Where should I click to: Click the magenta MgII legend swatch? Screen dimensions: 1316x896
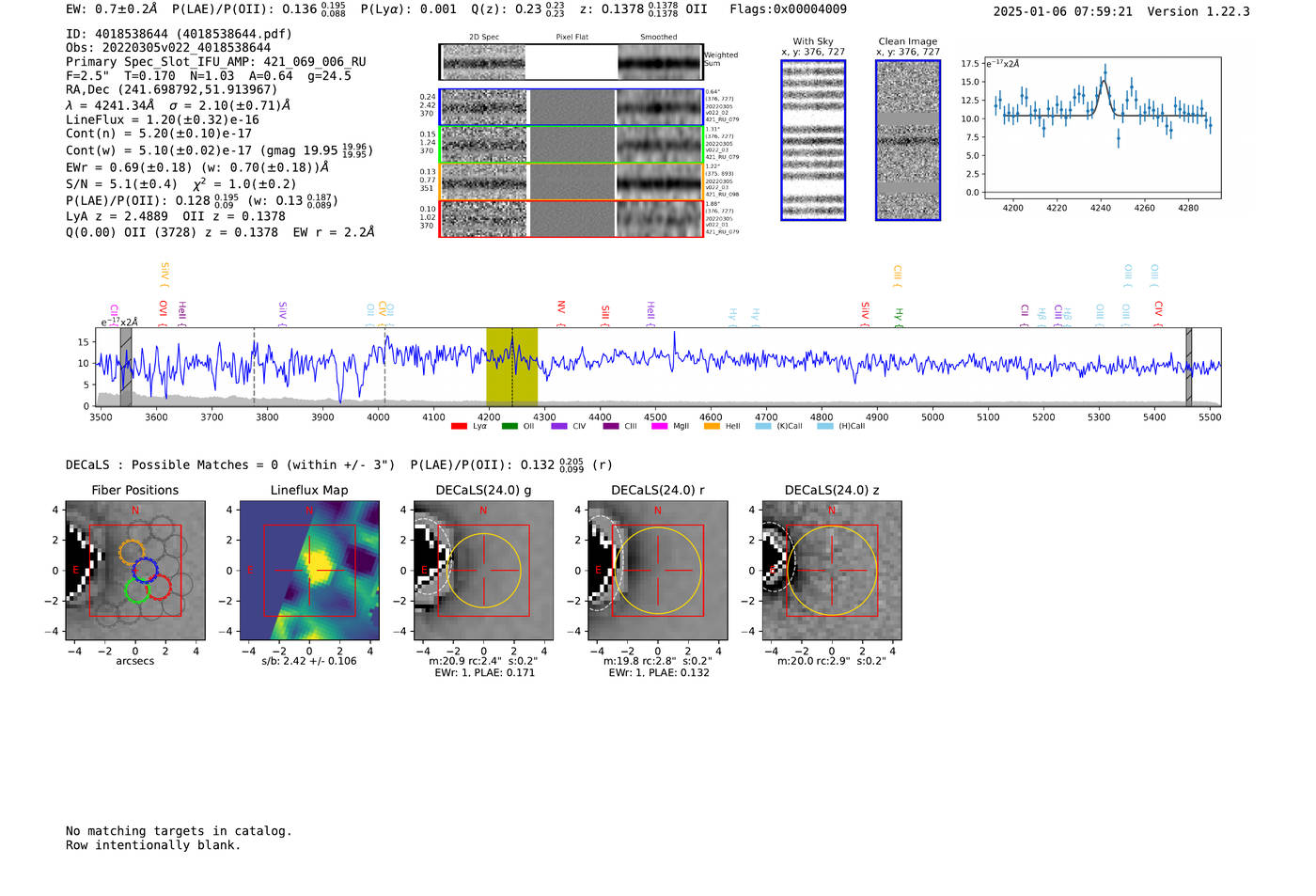(659, 427)
